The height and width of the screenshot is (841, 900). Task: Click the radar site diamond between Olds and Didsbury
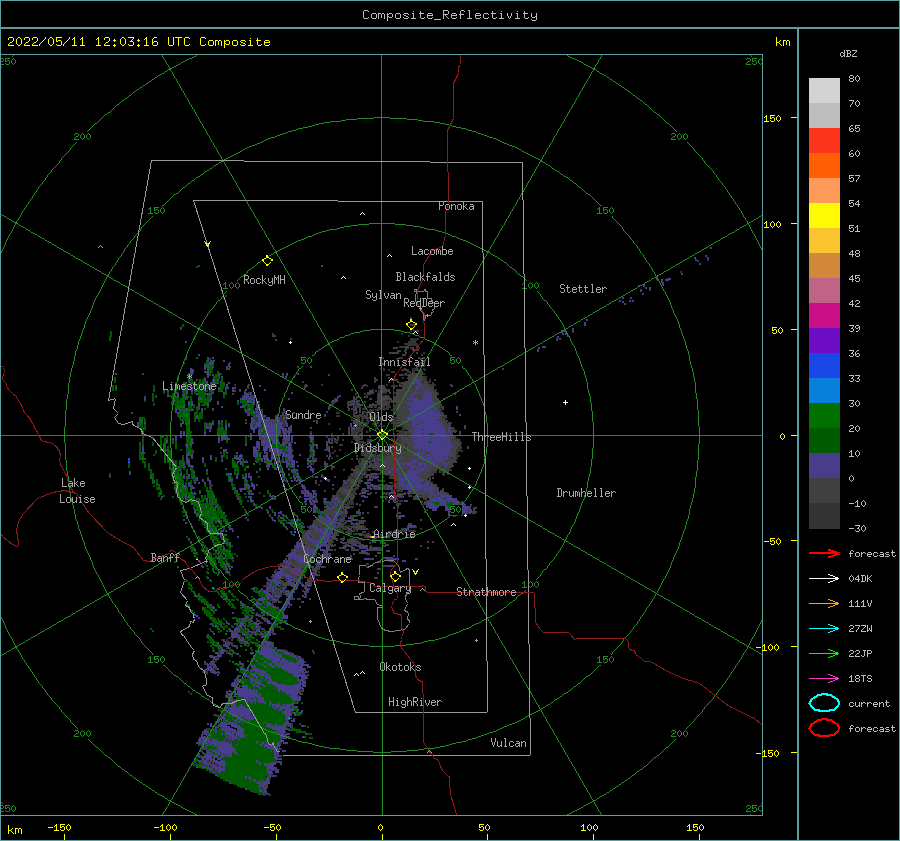[x=382, y=435]
